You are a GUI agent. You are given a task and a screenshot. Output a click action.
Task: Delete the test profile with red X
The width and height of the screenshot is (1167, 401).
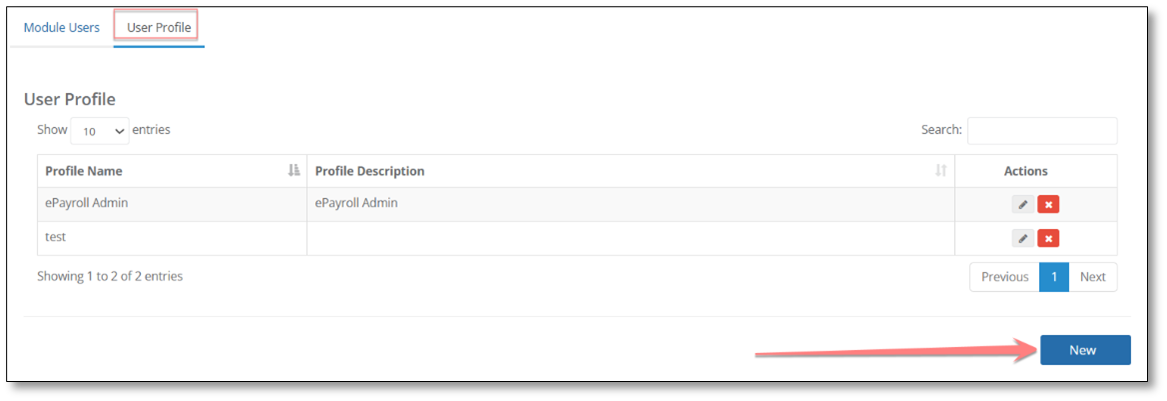tap(1048, 238)
